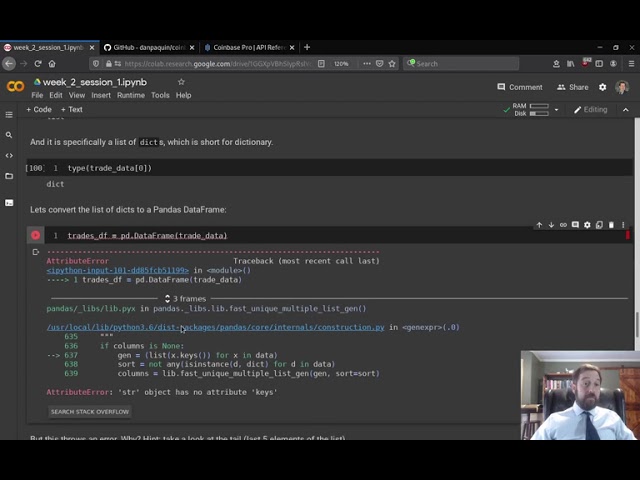Open Colab files sidebar folder icon
Image resolution: width=640 pixels, height=480 pixels.
[x=9, y=176]
